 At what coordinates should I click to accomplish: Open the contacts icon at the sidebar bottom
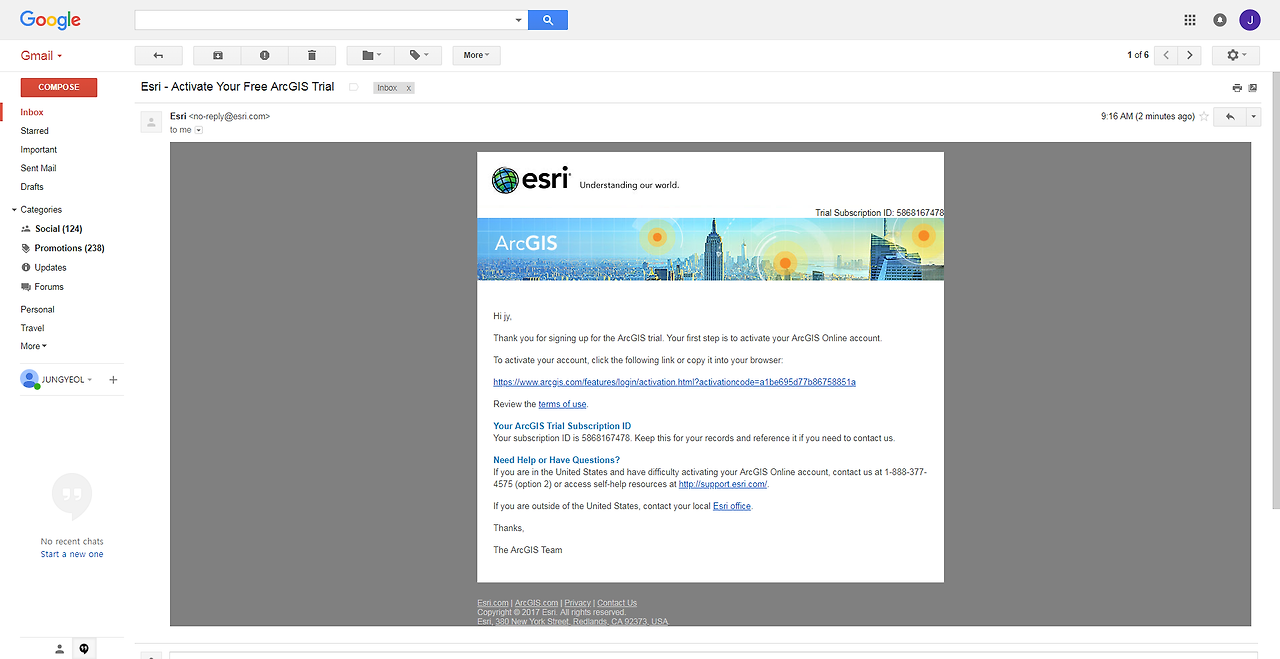click(60, 649)
